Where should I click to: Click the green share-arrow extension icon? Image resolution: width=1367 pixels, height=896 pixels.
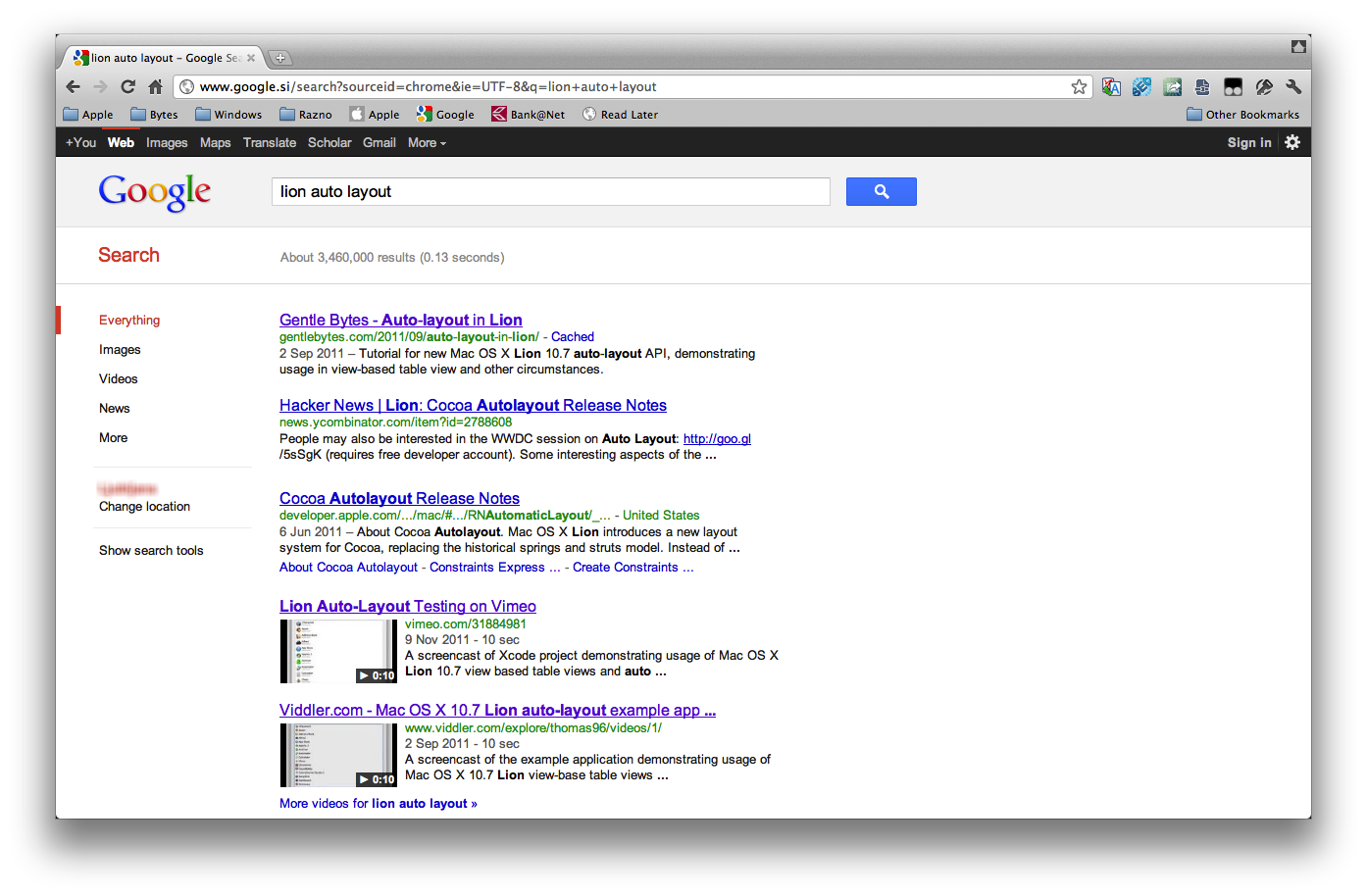[1172, 87]
